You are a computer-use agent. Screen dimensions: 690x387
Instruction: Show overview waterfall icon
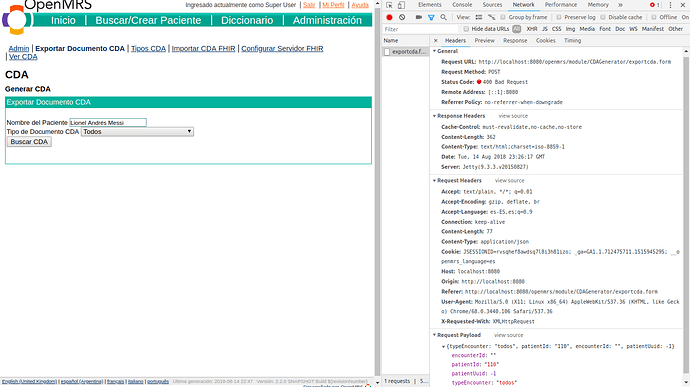(x=492, y=17)
